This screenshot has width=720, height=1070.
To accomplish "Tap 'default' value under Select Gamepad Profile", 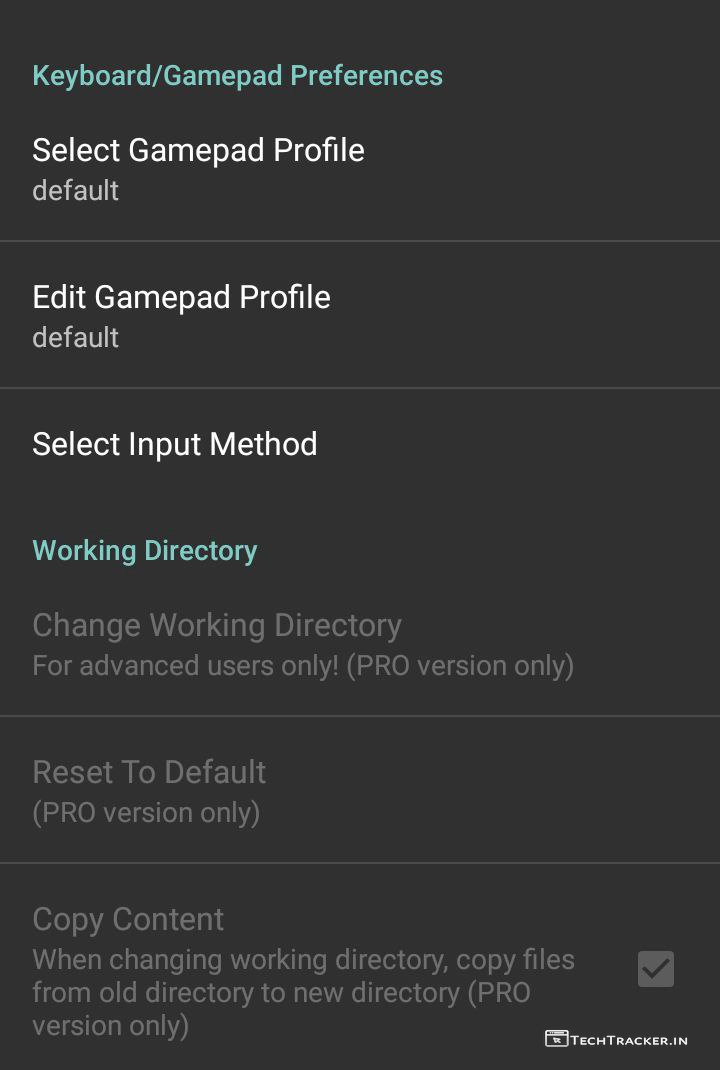I will click(x=75, y=191).
